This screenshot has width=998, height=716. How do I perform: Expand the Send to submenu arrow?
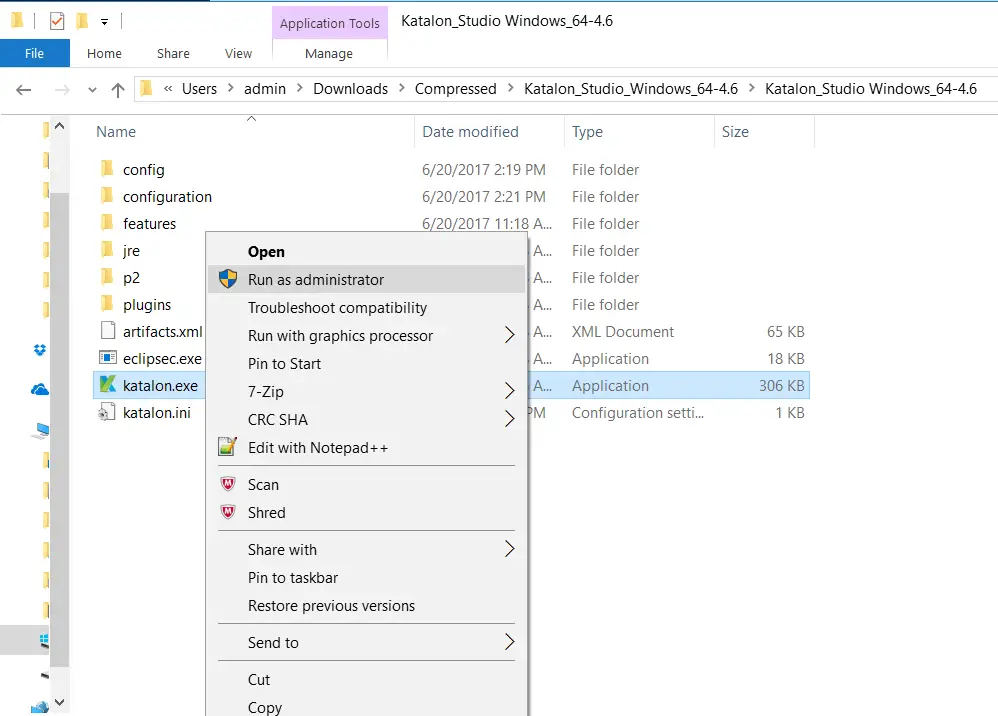[509, 642]
